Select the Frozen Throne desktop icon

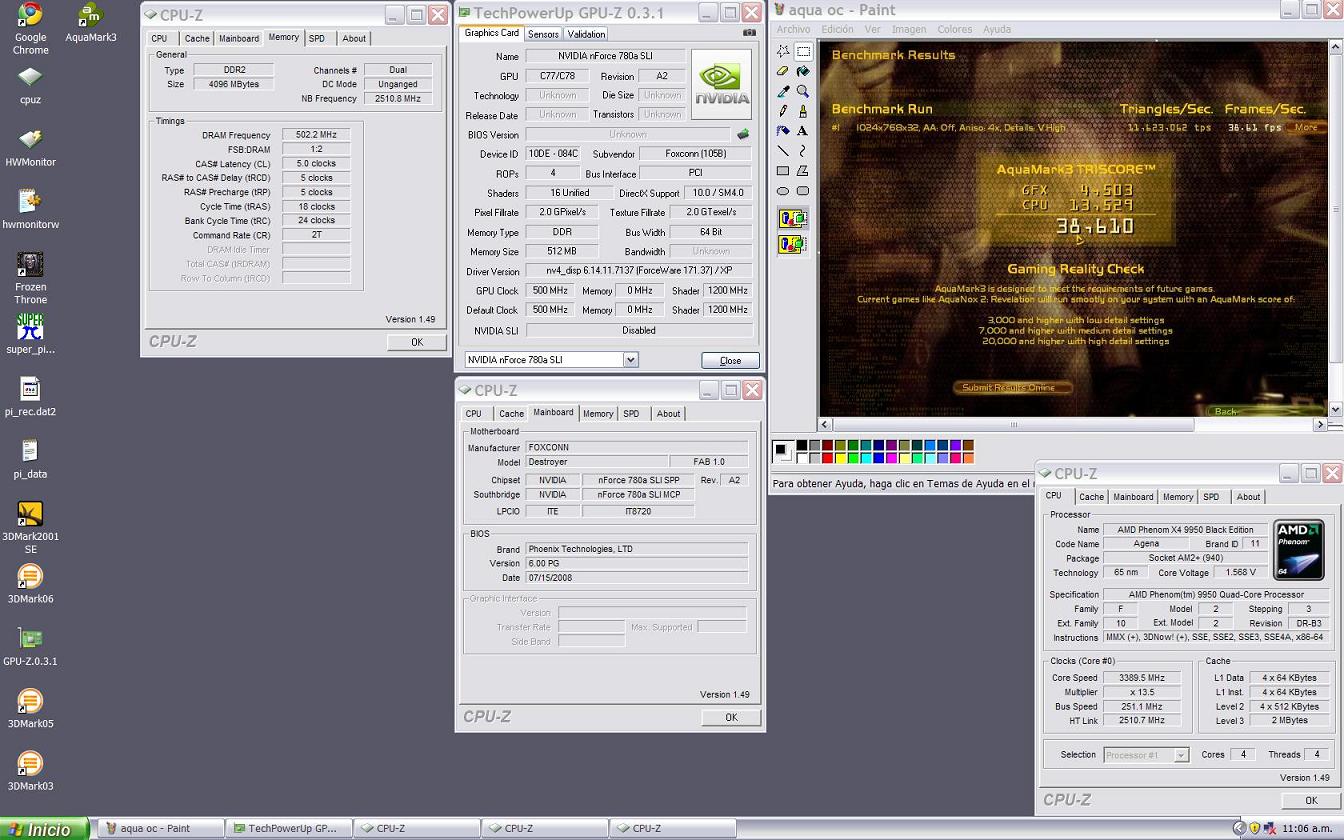(x=30, y=278)
